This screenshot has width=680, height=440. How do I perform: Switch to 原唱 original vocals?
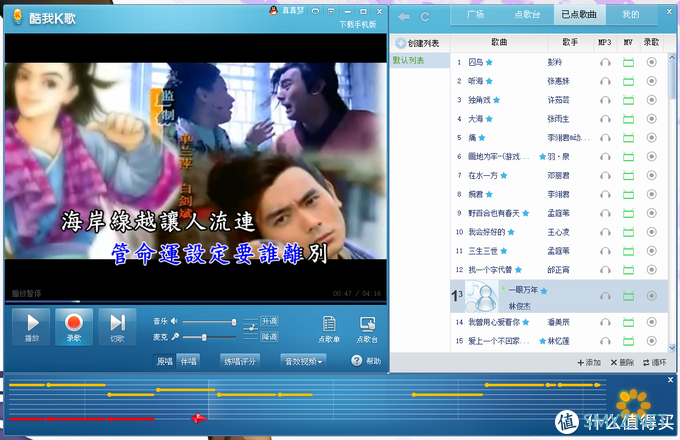tap(165, 361)
